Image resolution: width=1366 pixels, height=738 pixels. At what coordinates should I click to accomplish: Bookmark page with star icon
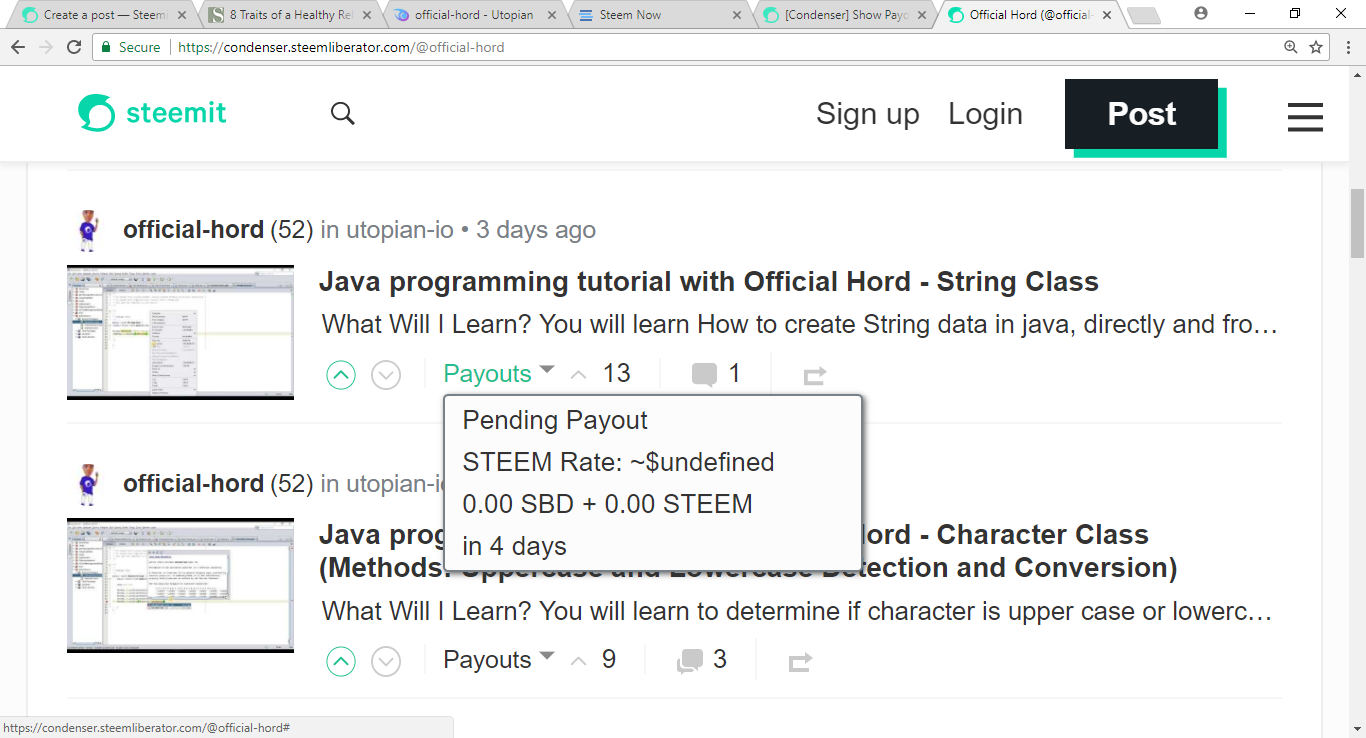tap(1316, 47)
